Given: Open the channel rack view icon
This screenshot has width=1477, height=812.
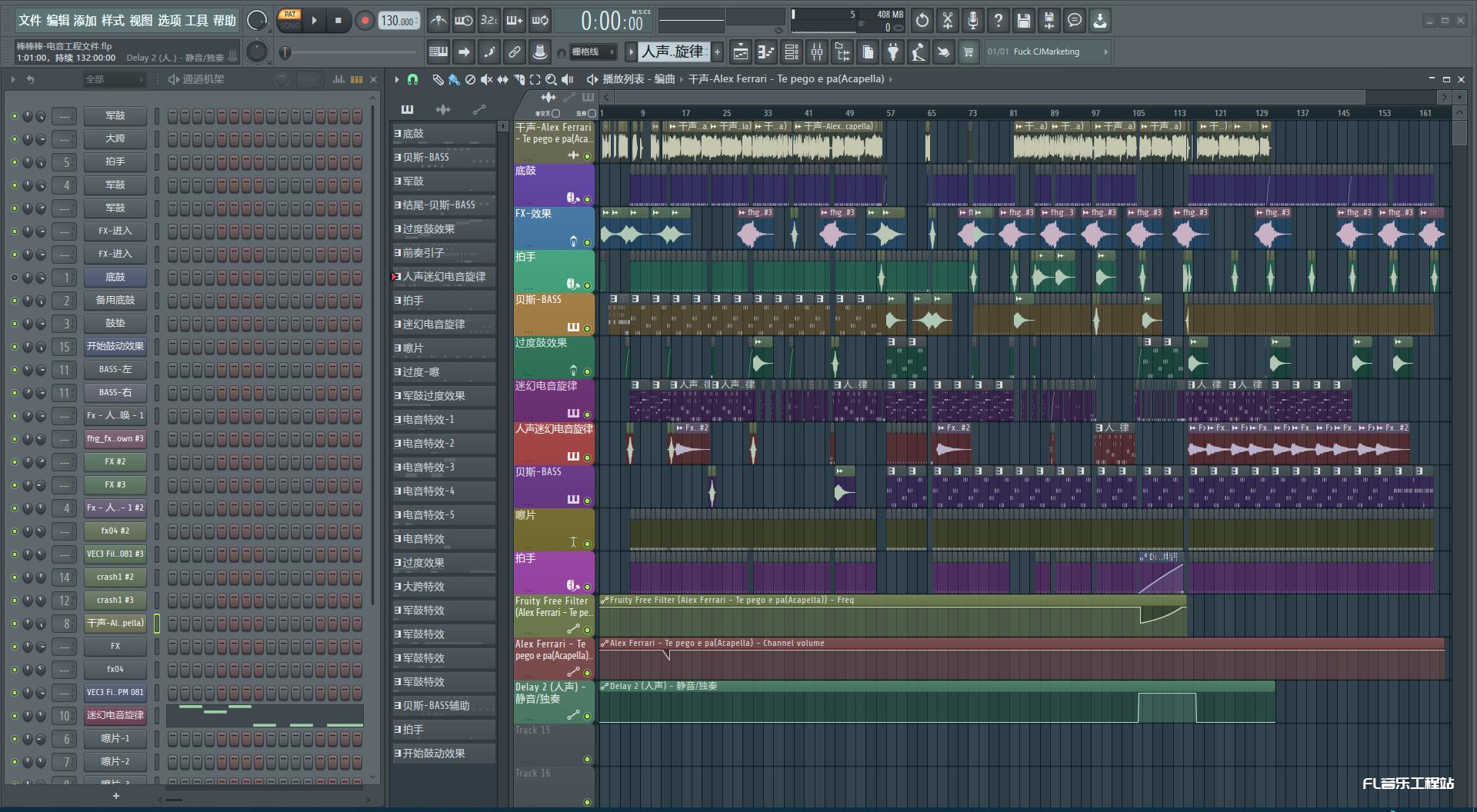Looking at the screenshot, I should 791,52.
